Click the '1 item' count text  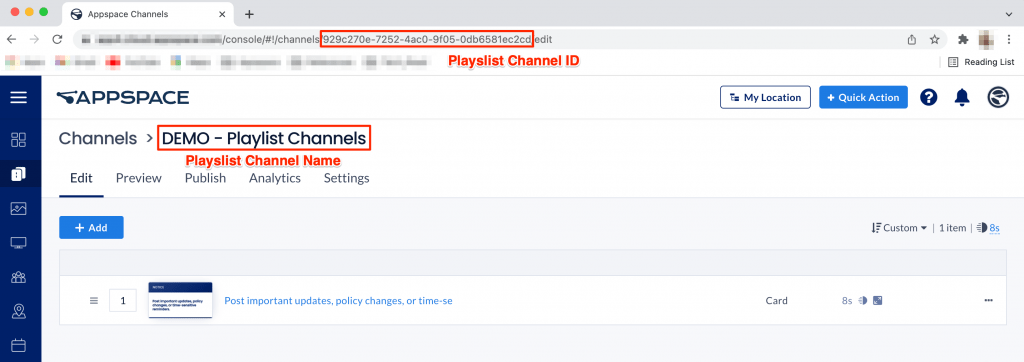952,228
